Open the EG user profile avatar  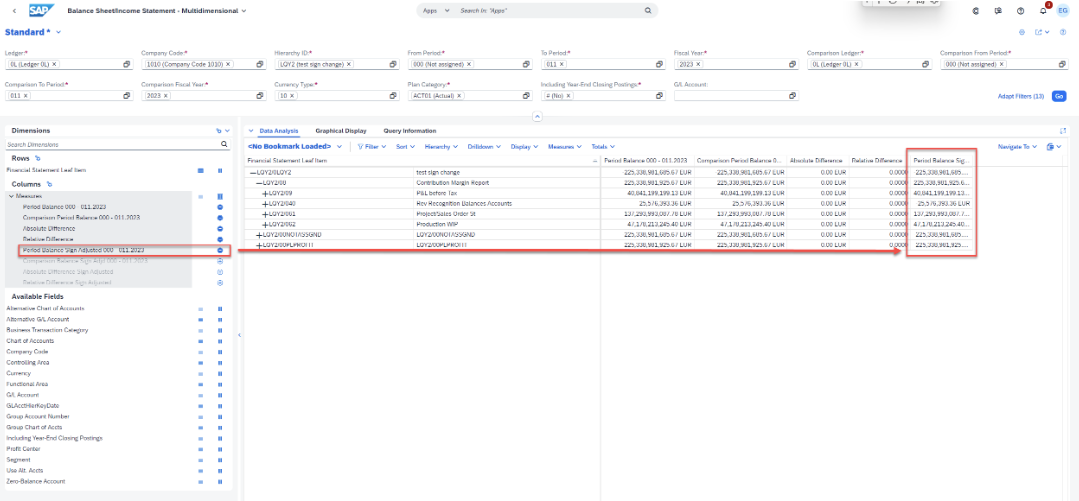[1062, 11]
